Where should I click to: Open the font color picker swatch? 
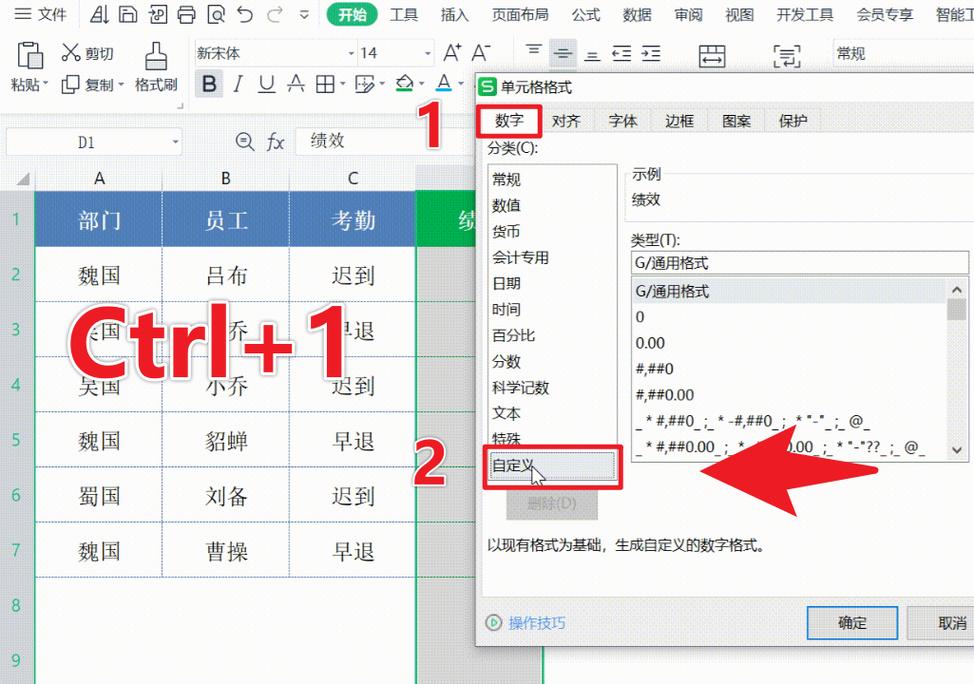(x=444, y=84)
